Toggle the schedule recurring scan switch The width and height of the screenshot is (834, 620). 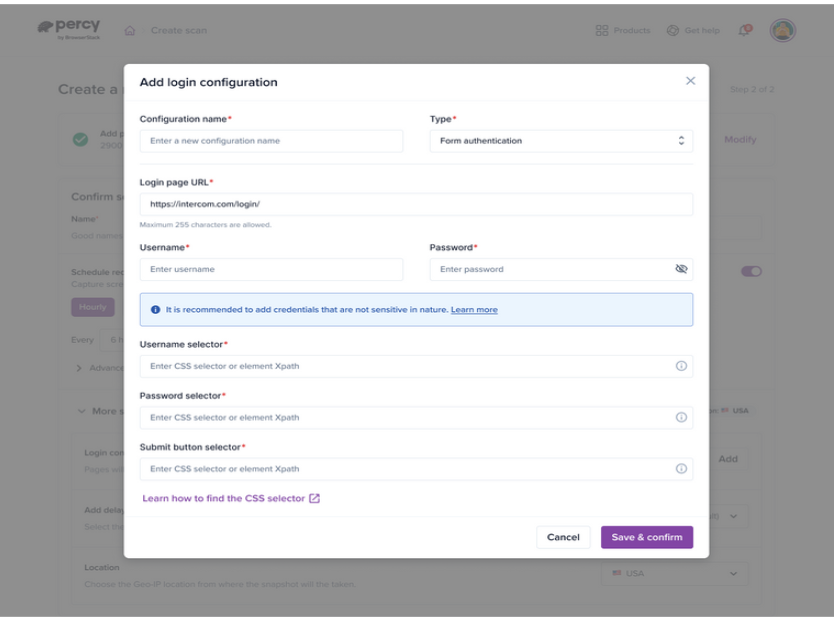751,271
